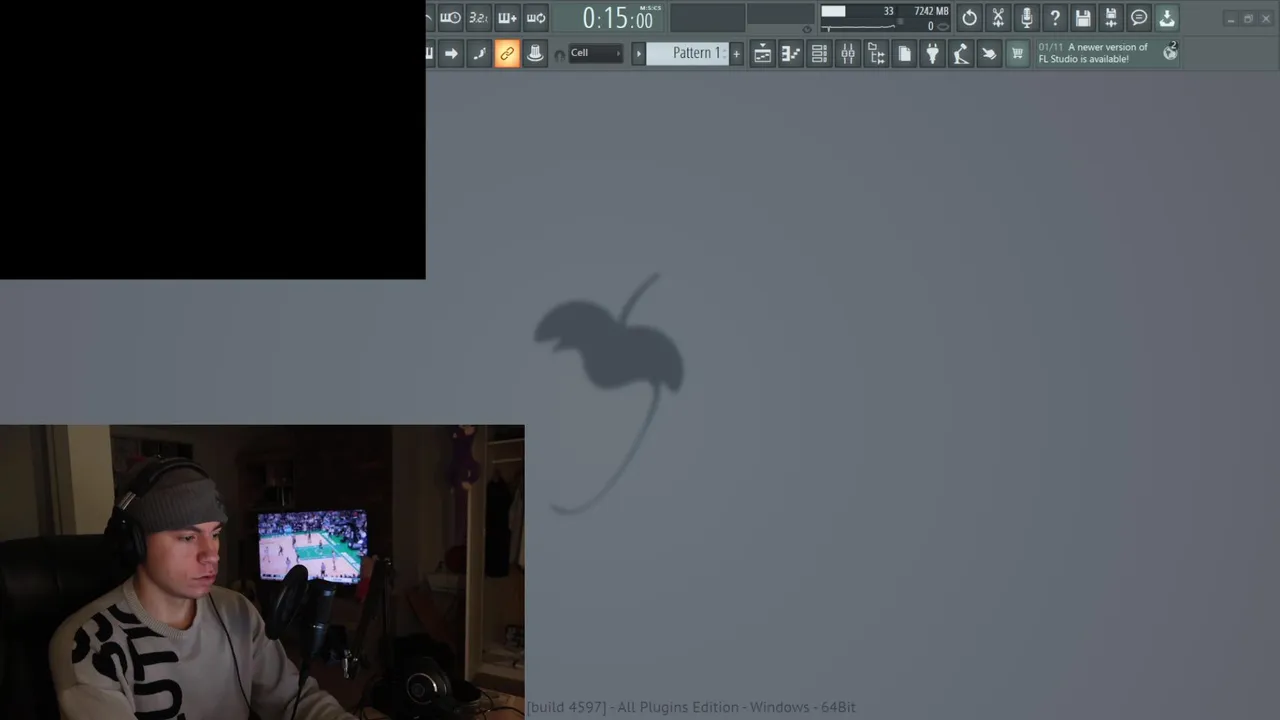This screenshot has height=720, width=1280.
Task: Open the Mixer view icon
Action: [848, 54]
